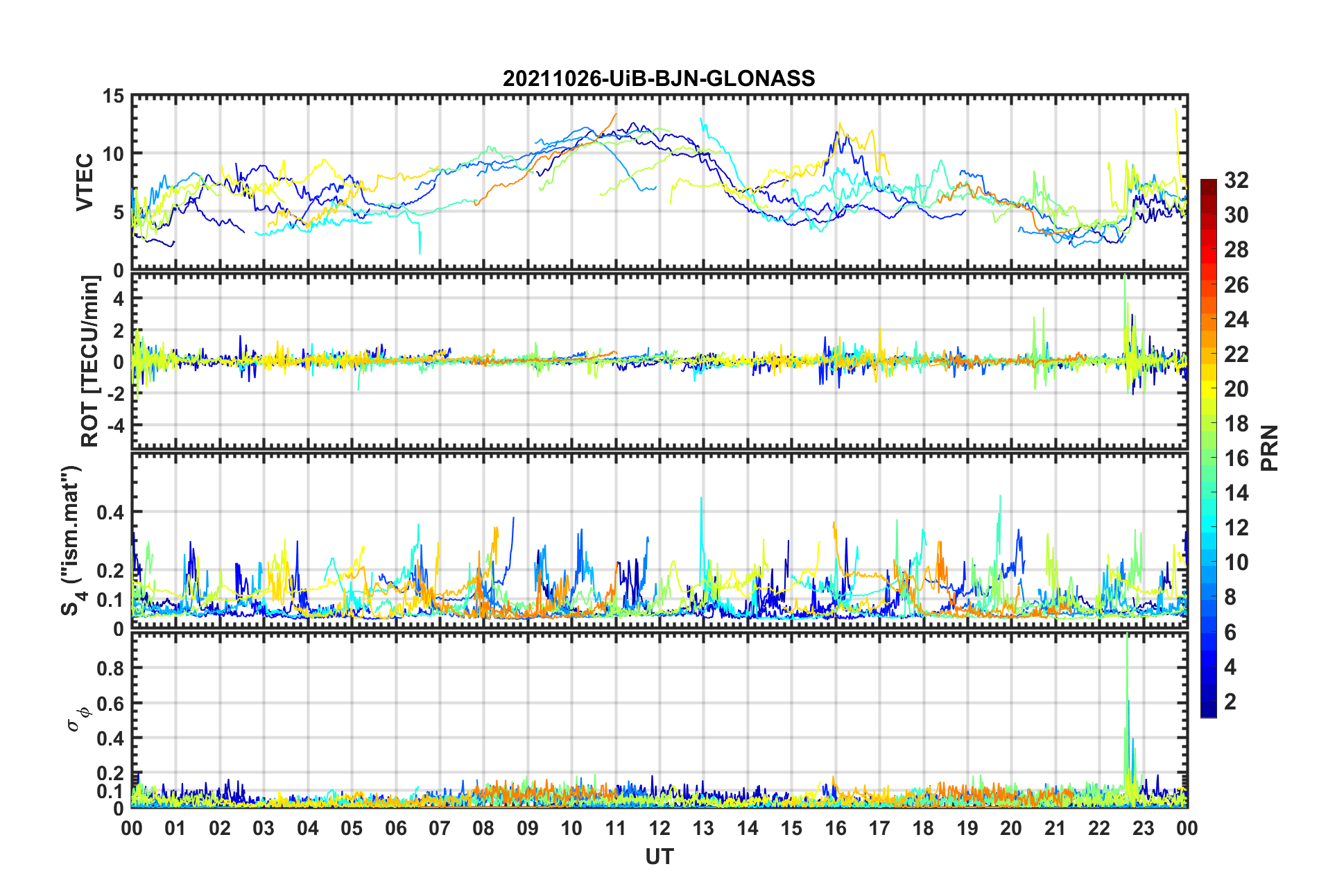
Task: Click the sigma phi axis label
Action: coord(78,718)
